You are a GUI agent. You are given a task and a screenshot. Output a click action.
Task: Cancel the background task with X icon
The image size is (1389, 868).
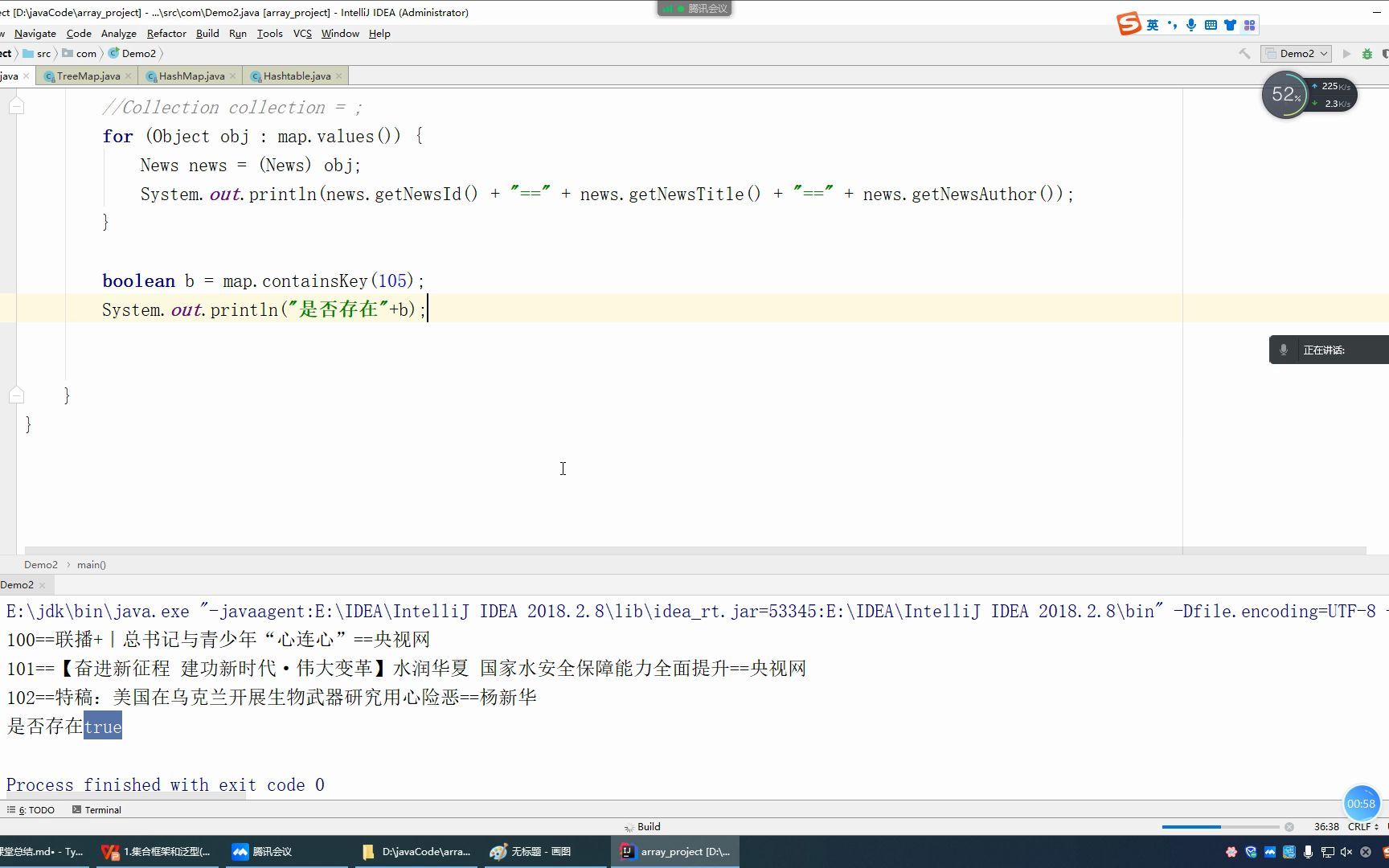pyautogui.click(x=1289, y=826)
